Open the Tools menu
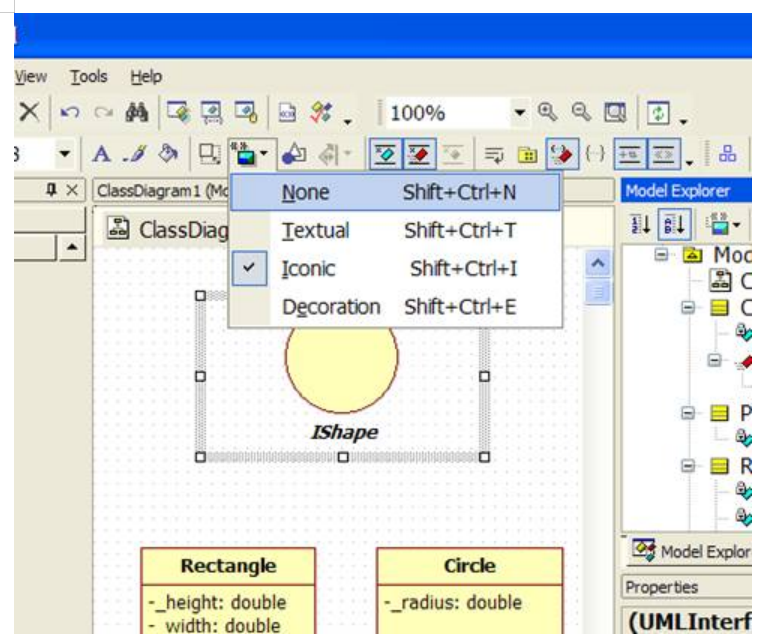 (x=89, y=77)
